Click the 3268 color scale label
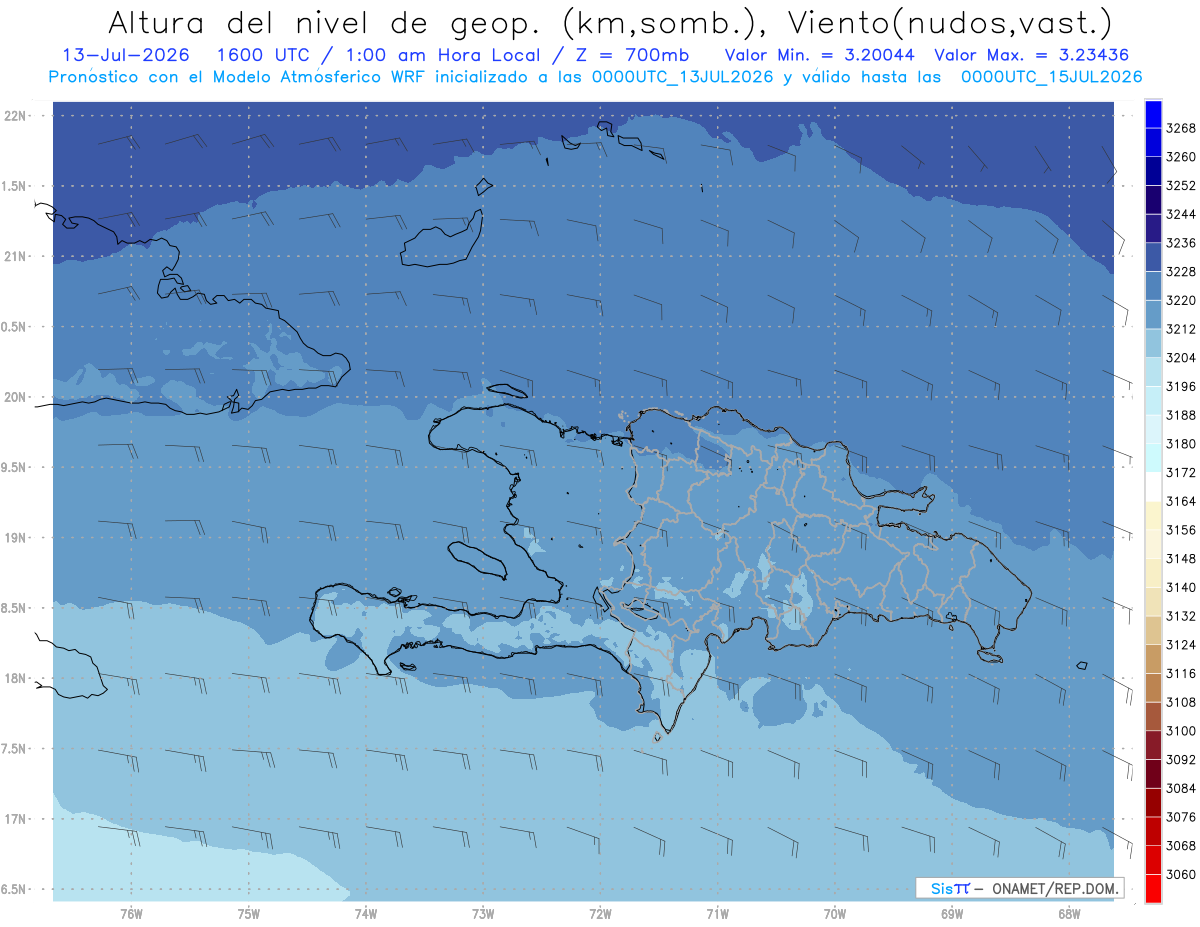The height and width of the screenshot is (927, 1200). [x=1180, y=129]
